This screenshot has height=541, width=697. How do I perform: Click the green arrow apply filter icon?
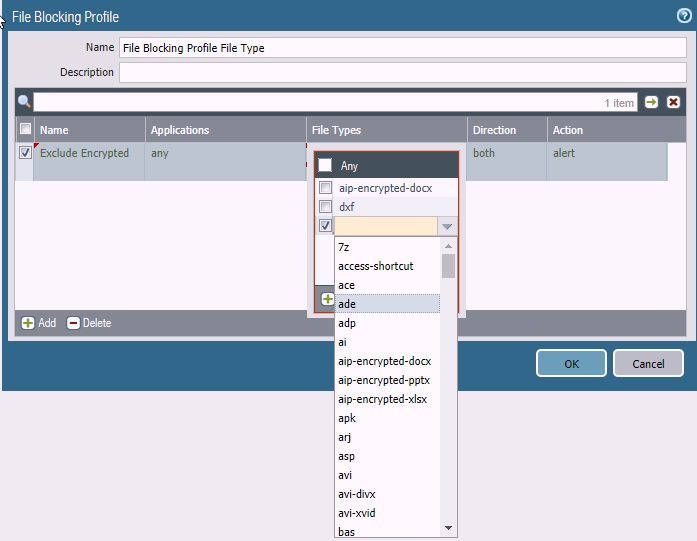click(x=652, y=102)
